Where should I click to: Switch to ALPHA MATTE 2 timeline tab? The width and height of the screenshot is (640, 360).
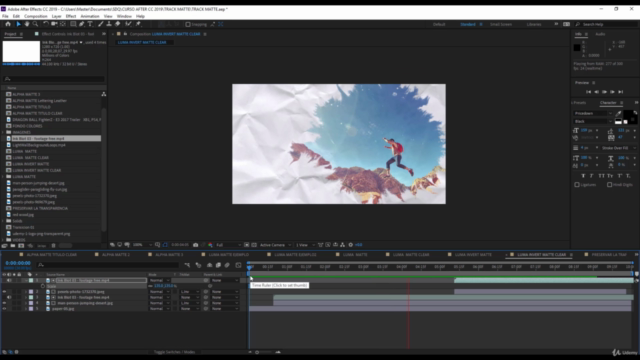116,255
